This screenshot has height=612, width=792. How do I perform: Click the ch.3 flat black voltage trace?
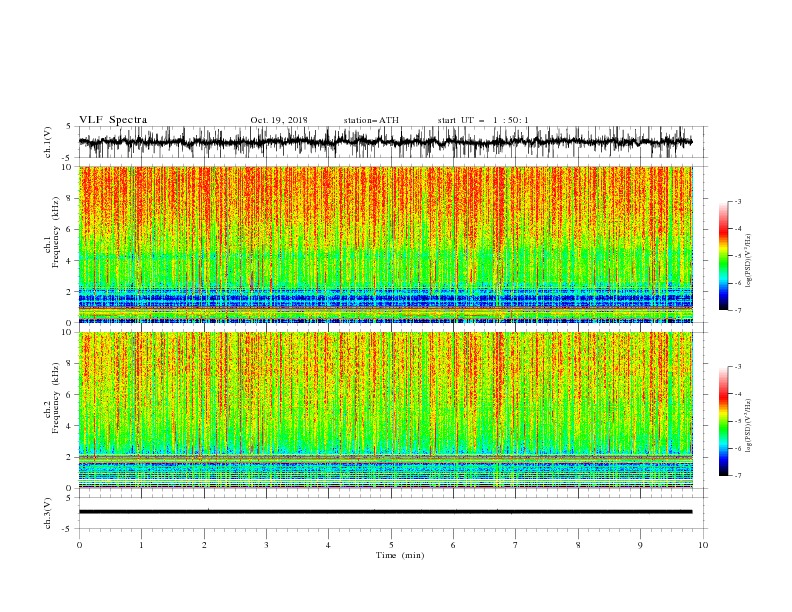tap(385, 512)
